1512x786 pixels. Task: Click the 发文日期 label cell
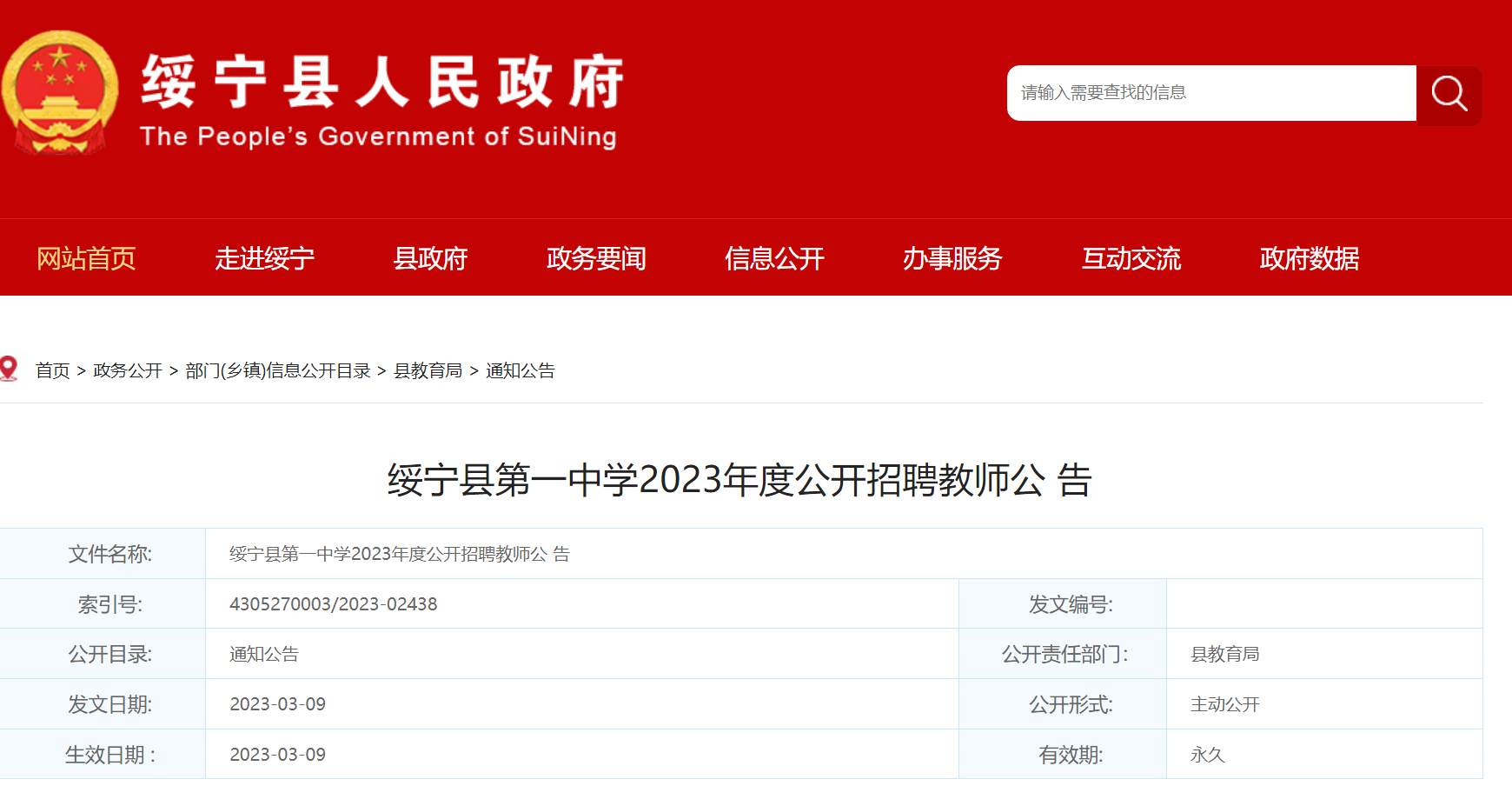click(x=103, y=704)
